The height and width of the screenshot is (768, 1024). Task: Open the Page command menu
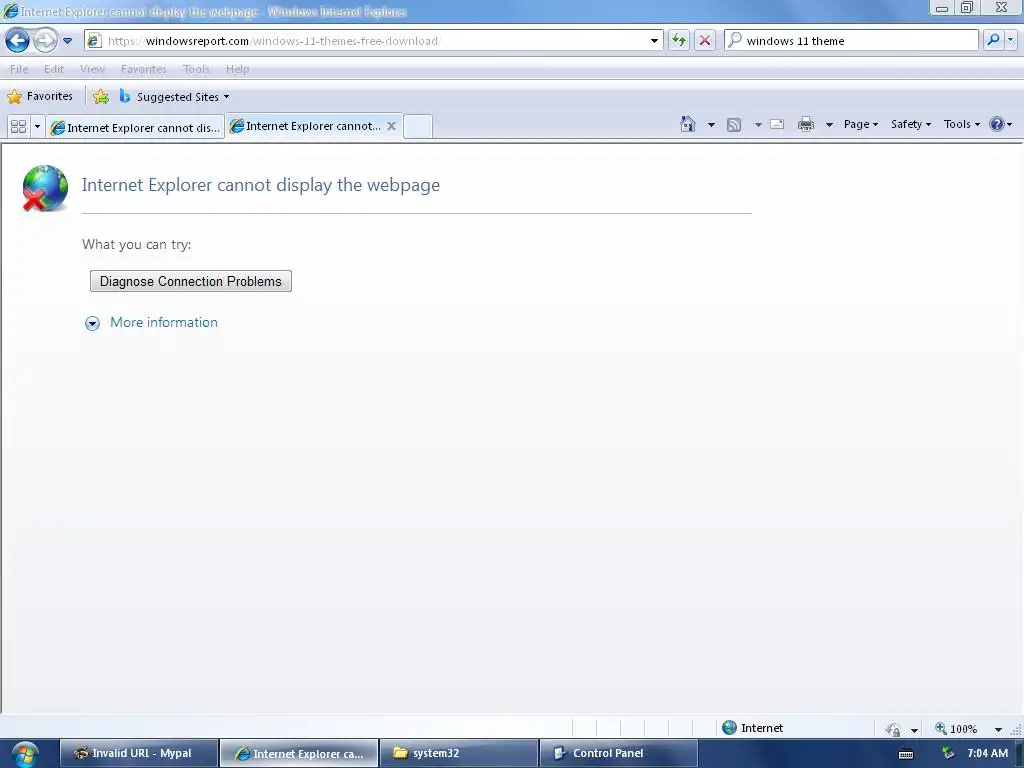tap(861, 124)
